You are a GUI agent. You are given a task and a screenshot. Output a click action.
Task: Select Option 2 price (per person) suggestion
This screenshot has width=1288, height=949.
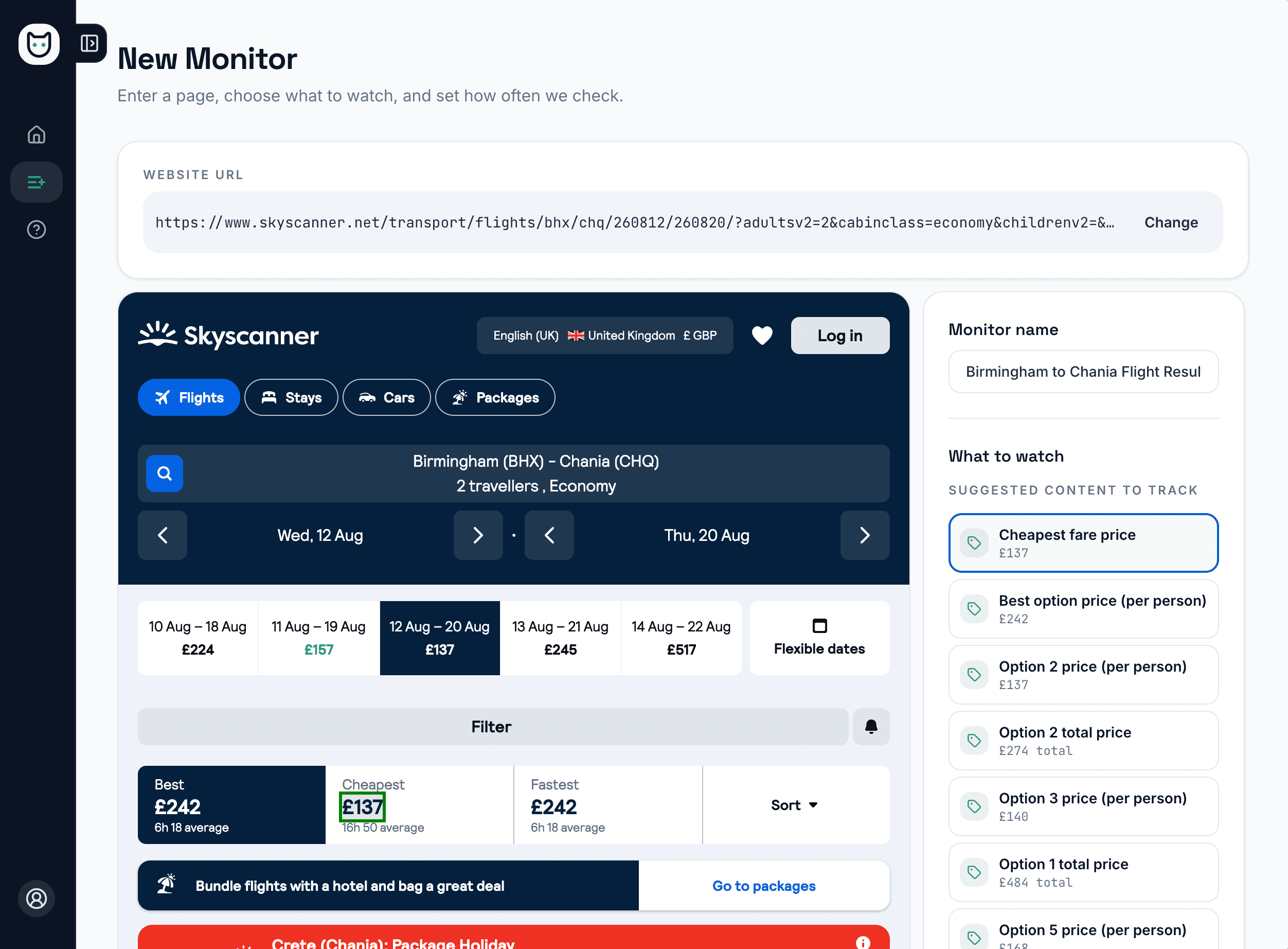[x=1084, y=674]
